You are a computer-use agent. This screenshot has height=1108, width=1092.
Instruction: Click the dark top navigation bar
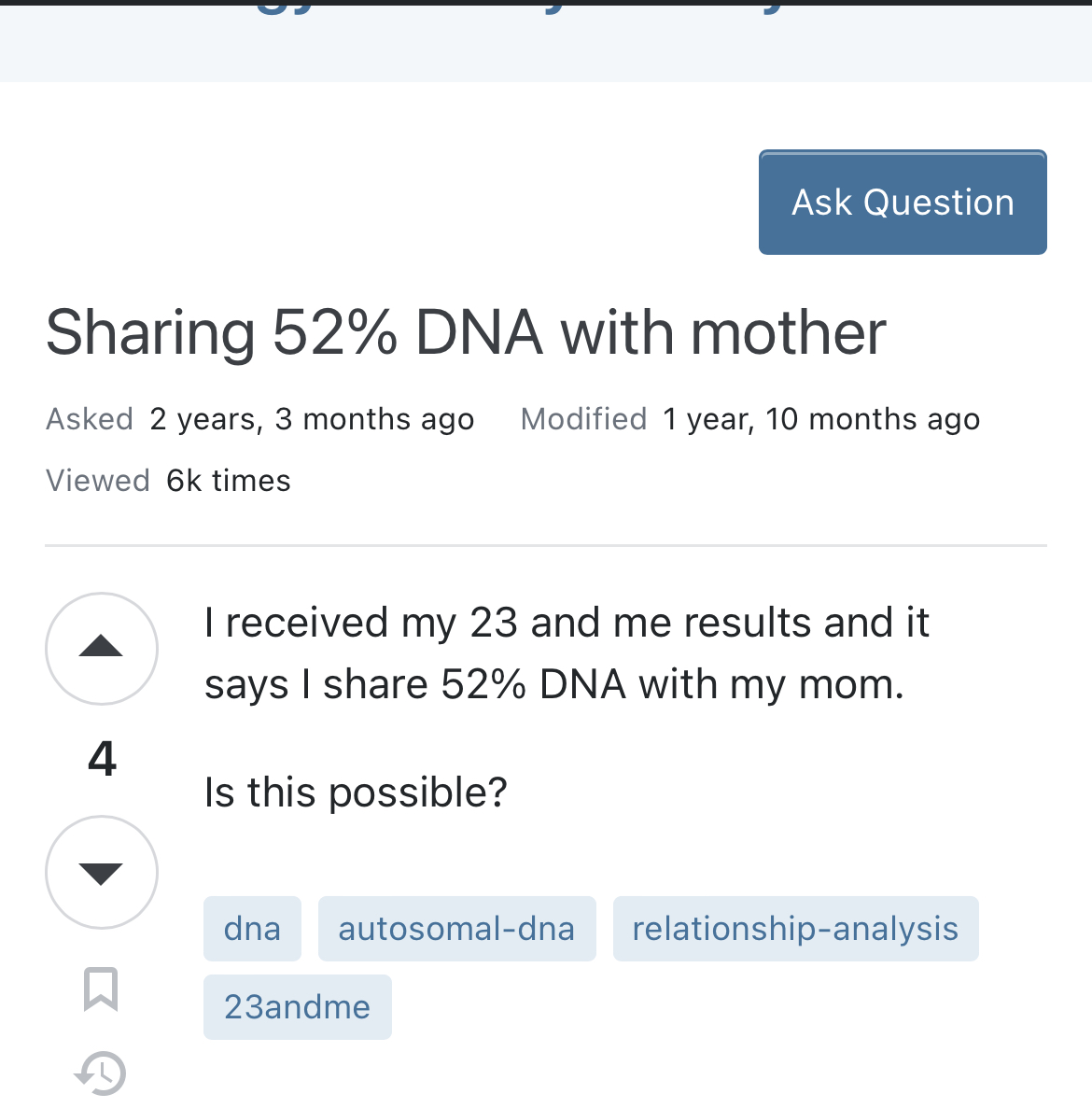click(546, 3)
